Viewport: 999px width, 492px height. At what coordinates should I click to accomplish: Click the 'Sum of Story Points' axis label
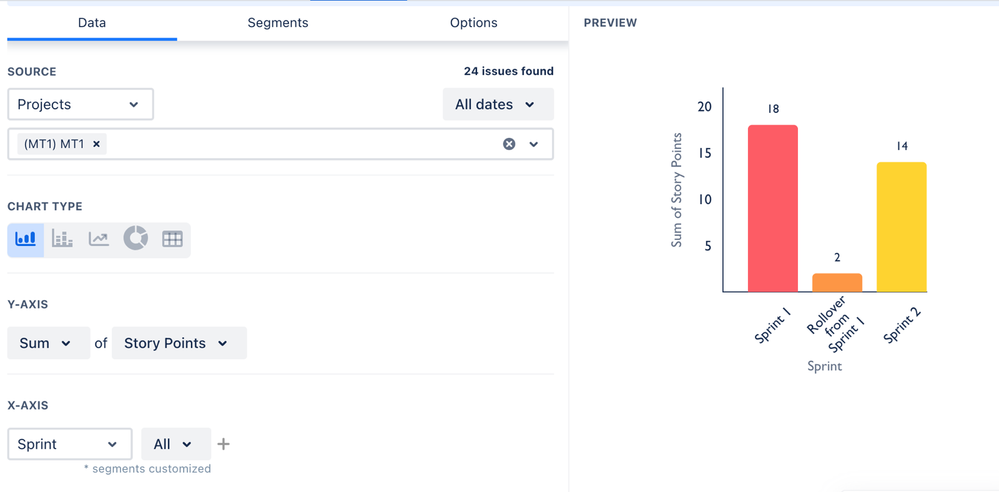[677, 190]
